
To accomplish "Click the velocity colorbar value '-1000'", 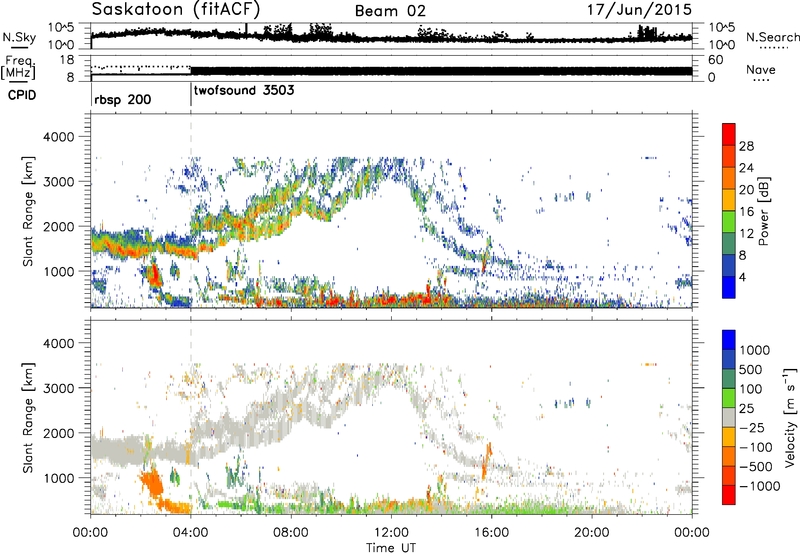I will tap(760, 486).
